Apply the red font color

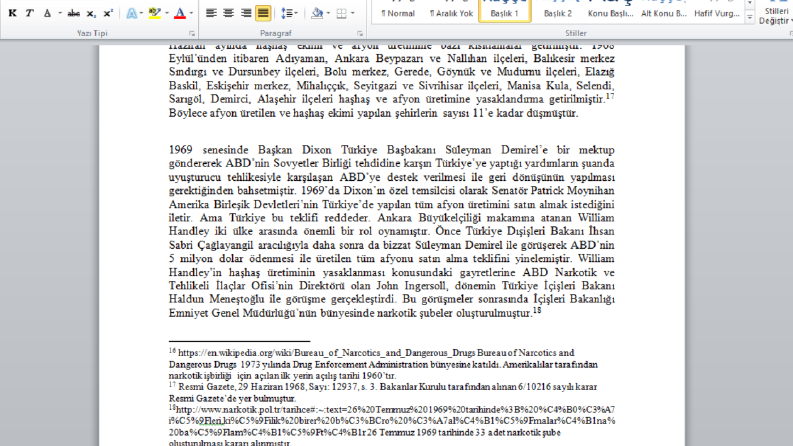[x=180, y=13]
